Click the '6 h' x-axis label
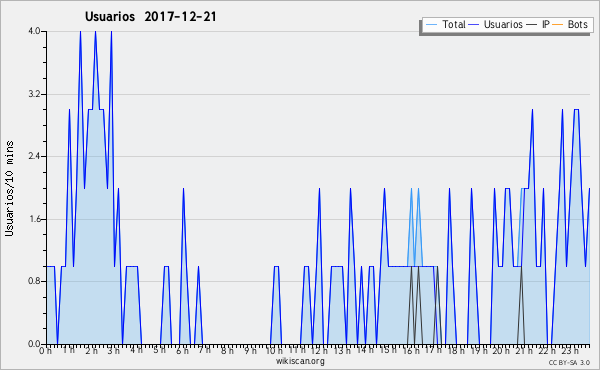Viewport: 600px width, 370px height. [x=182, y=350]
